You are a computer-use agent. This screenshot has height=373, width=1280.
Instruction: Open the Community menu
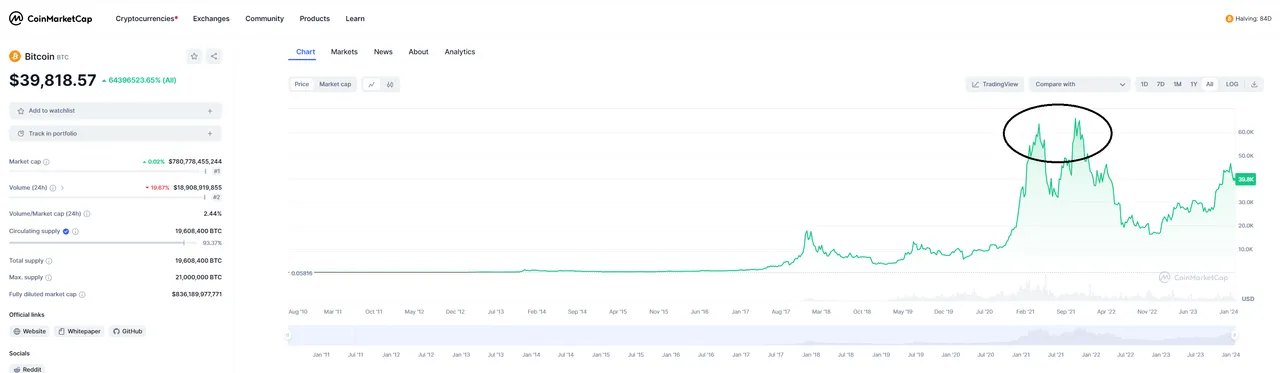point(264,18)
